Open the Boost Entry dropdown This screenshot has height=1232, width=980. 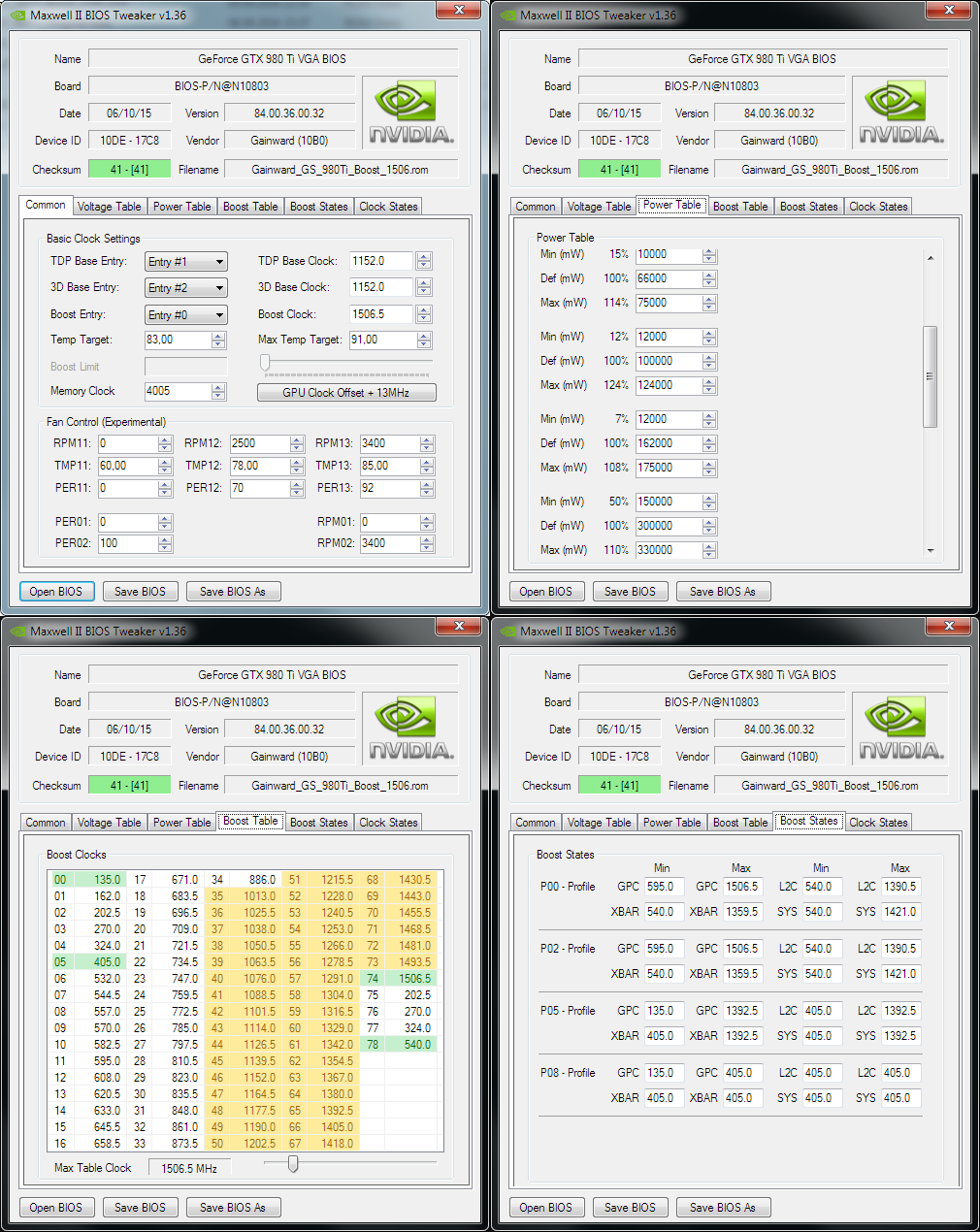[x=186, y=315]
